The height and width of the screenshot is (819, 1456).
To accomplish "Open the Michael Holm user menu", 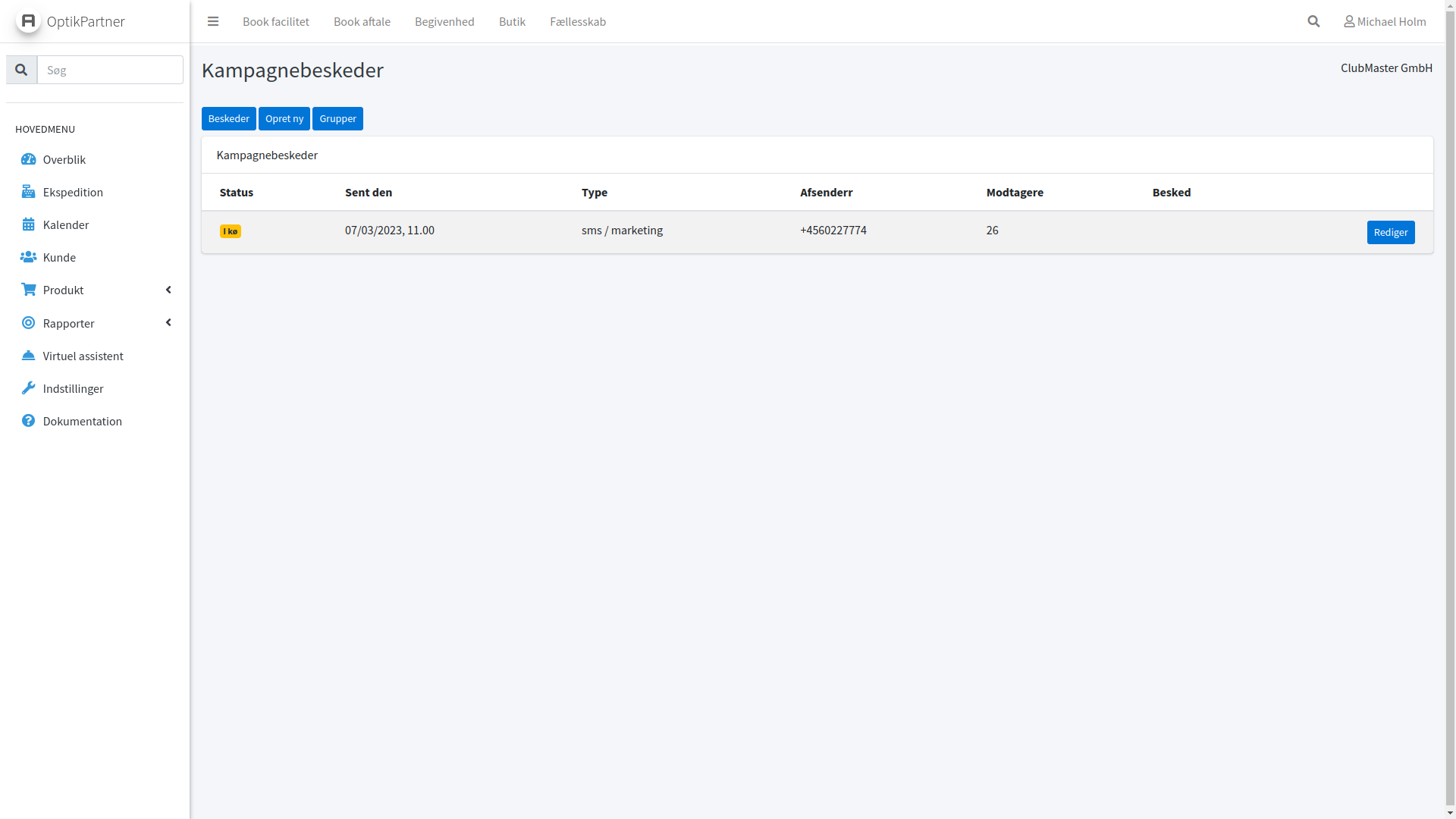I will tap(1385, 21).
